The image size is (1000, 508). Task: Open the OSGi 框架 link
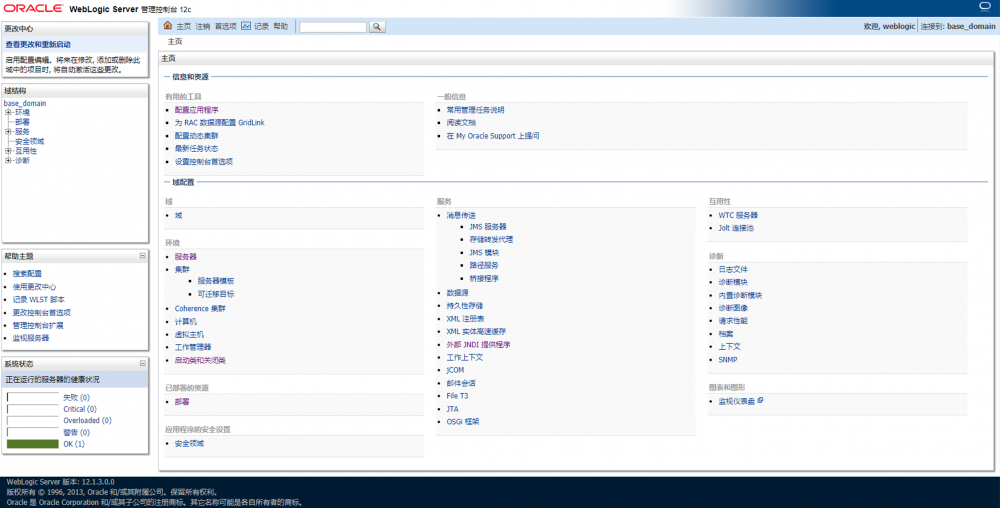click(463, 422)
